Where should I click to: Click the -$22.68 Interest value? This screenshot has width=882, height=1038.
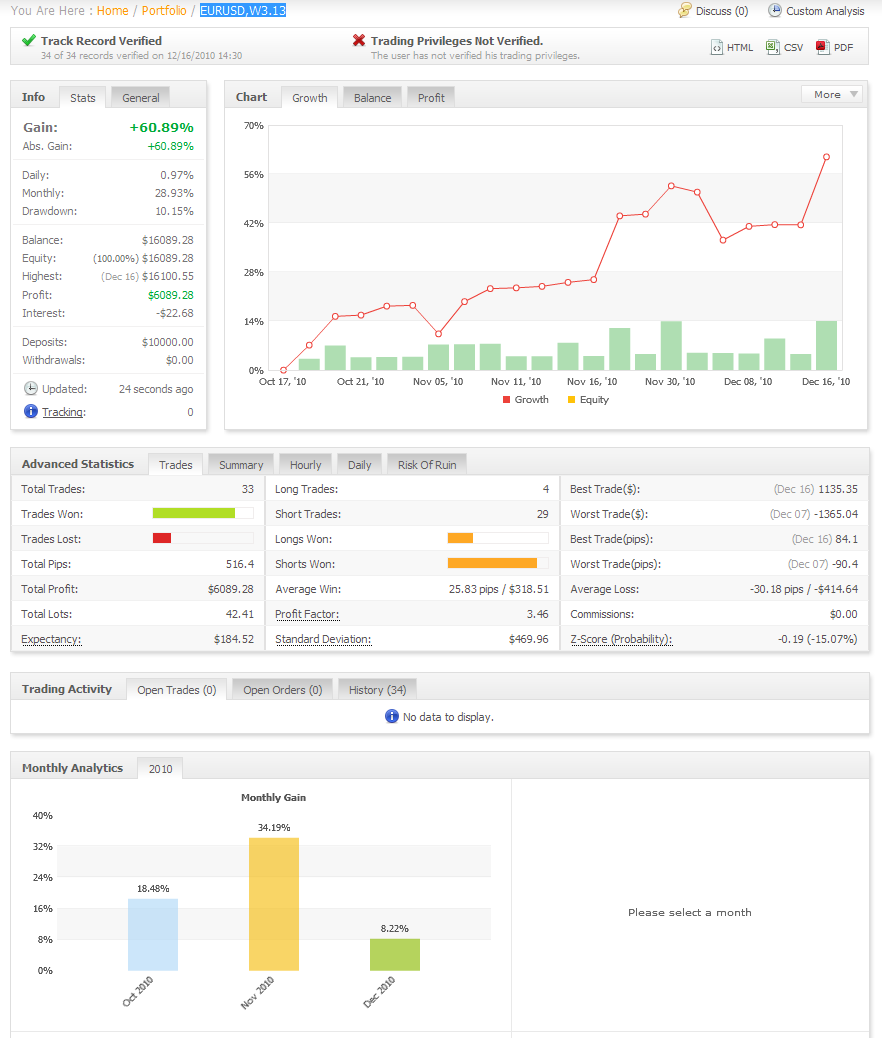(175, 313)
